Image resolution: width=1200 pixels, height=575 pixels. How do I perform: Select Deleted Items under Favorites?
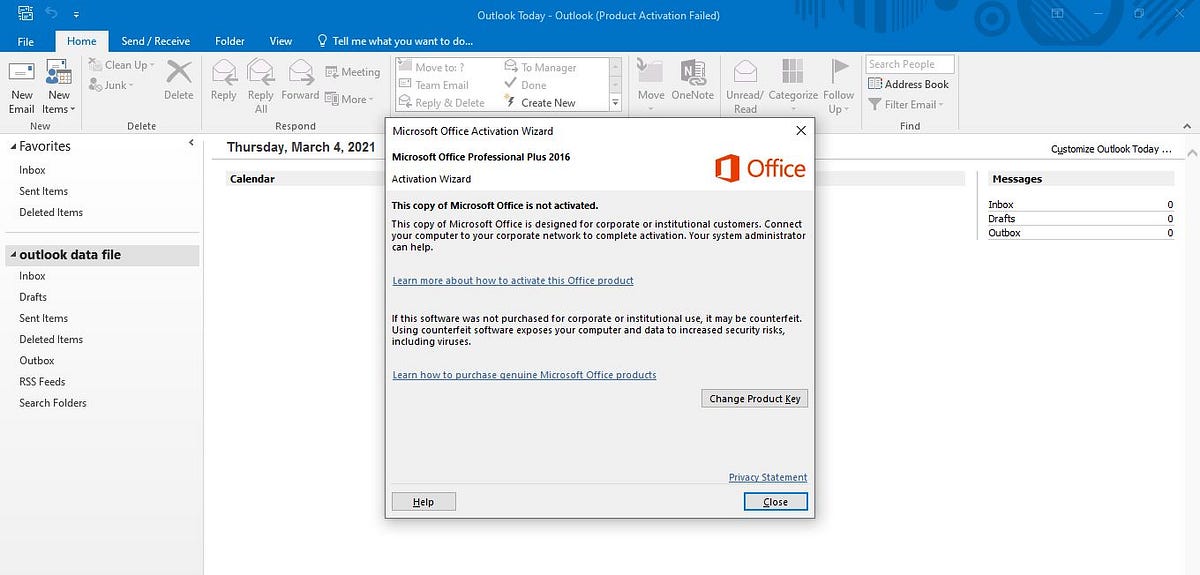(x=51, y=212)
